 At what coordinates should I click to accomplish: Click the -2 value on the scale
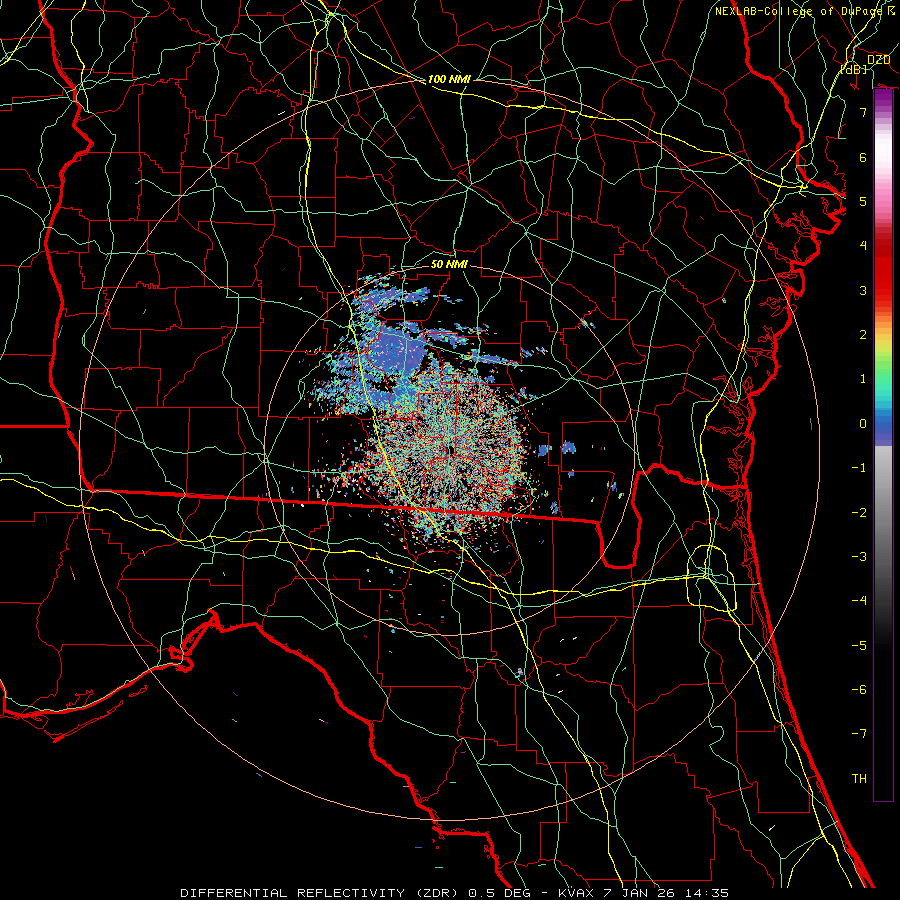point(859,513)
